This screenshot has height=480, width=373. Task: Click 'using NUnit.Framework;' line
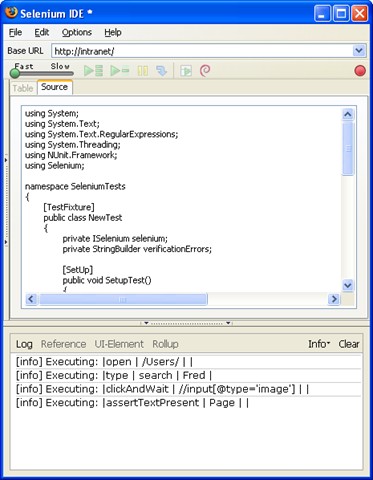click(x=71, y=155)
